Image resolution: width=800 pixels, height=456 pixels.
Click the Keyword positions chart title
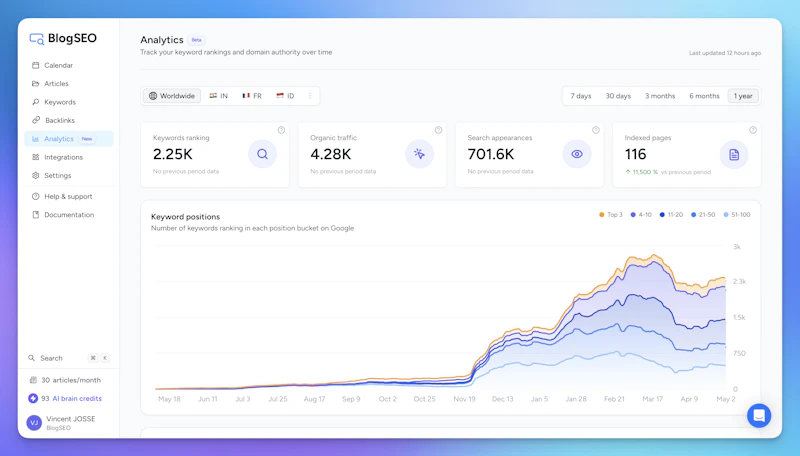tap(185, 217)
